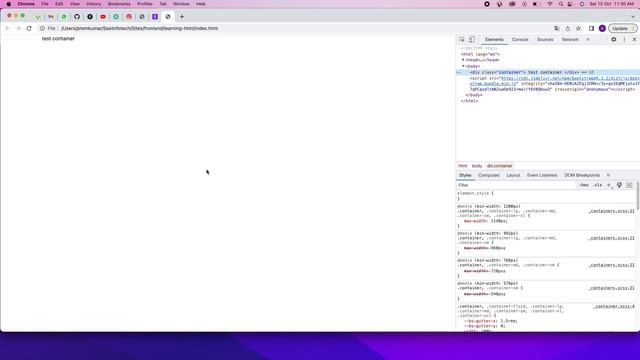Select the html lang="en" line
This screenshot has width=640, height=360.
(x=480, y=54)
